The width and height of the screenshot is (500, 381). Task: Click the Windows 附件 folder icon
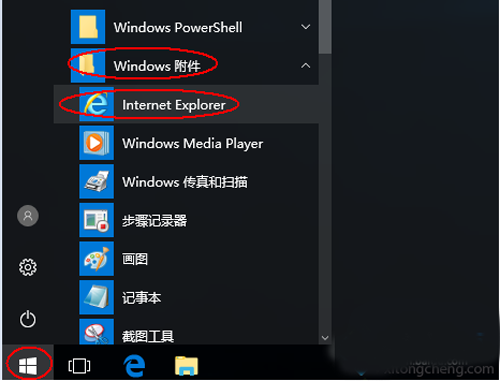point(88,65)
